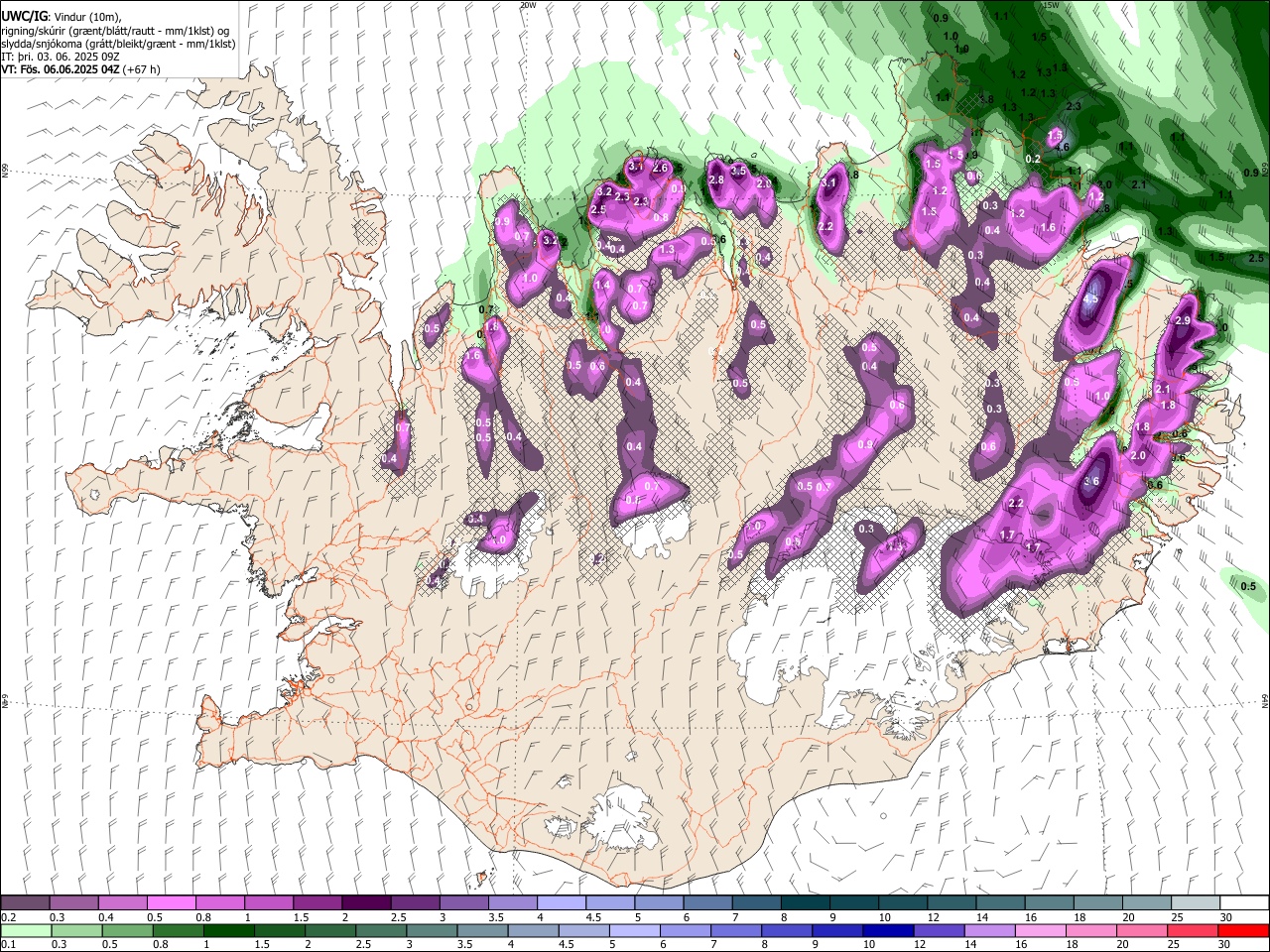Select the darkest purple snow swatch starting at 2
1270x952 pixels.
[366, 903]
